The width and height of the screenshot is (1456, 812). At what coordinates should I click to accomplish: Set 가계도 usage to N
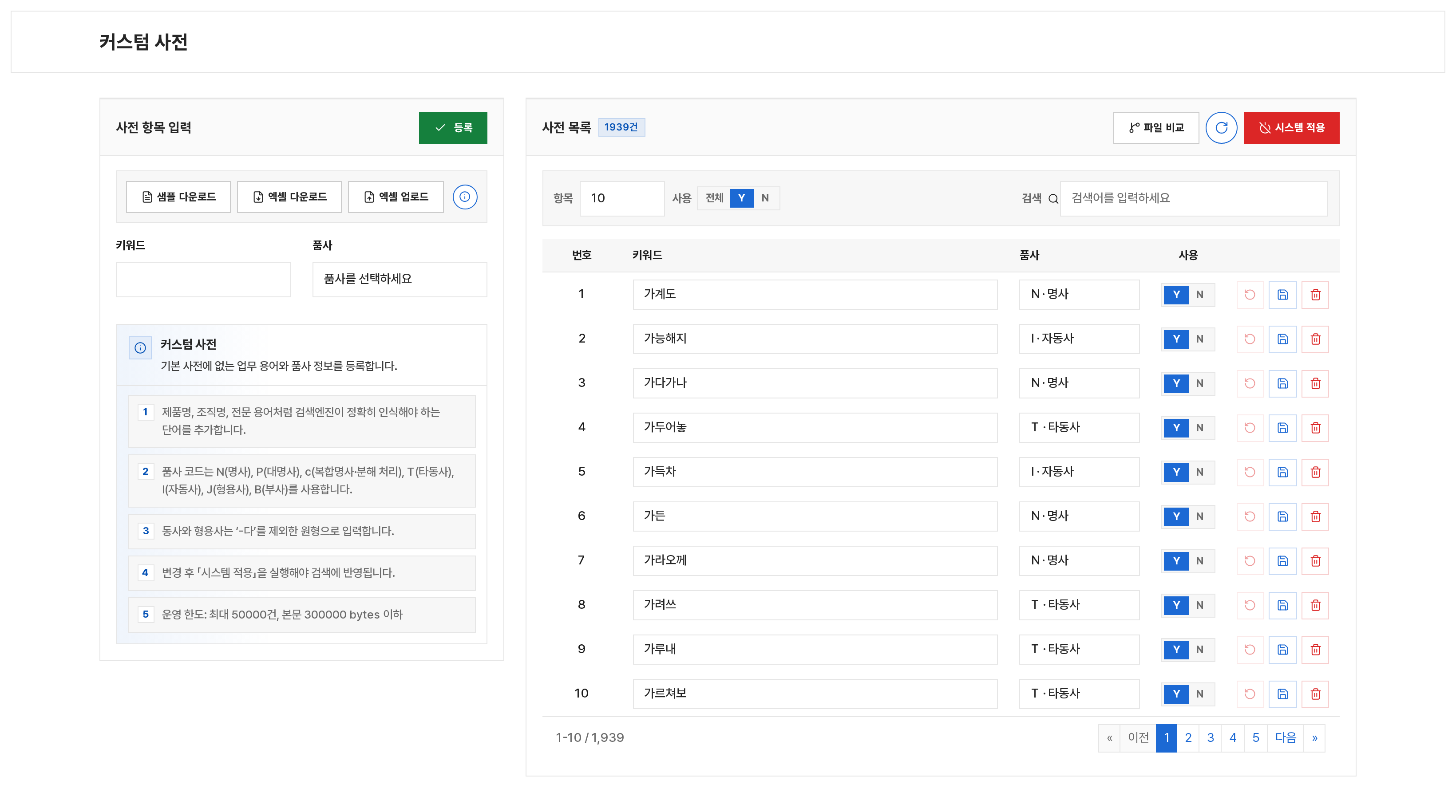click(1199, 295)
